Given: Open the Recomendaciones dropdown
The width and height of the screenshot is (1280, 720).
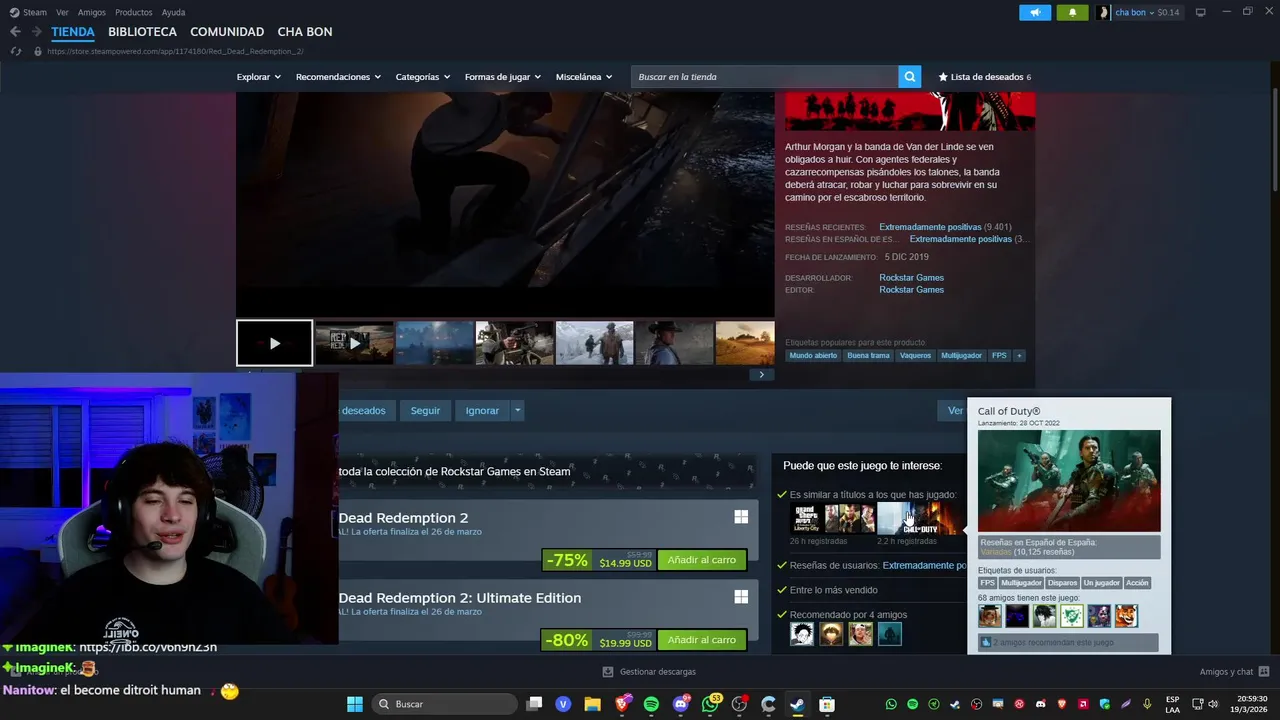Looking at the screenshot, I should pyautogui.click(x=338, y=77).
